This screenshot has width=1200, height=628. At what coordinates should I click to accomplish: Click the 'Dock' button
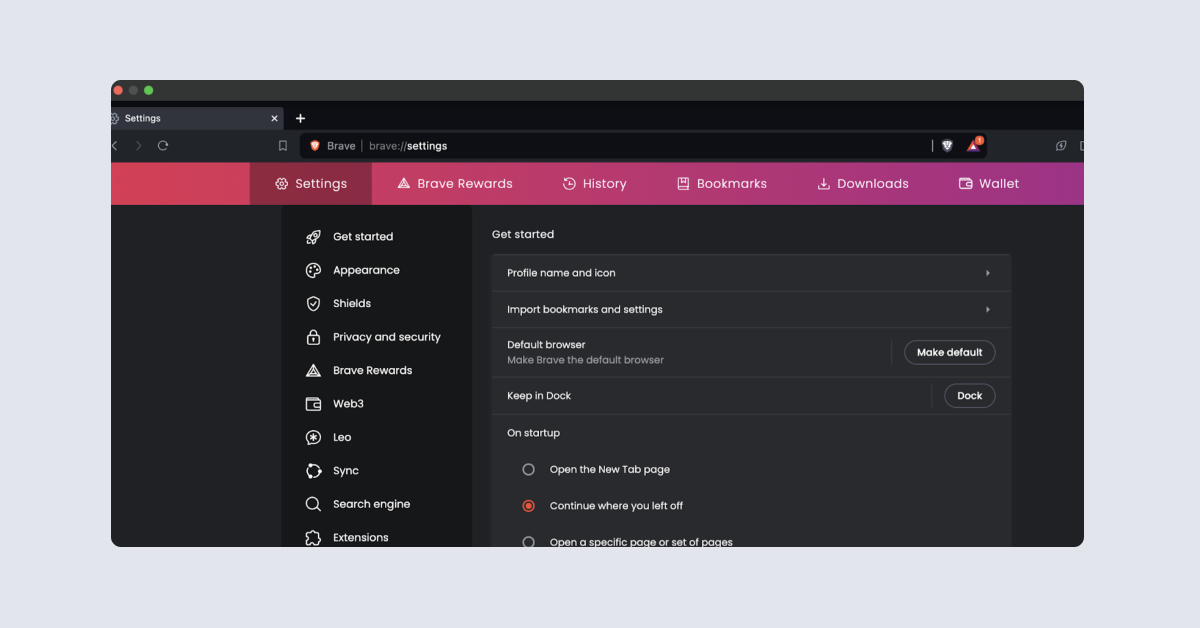[x=969, y=396]
